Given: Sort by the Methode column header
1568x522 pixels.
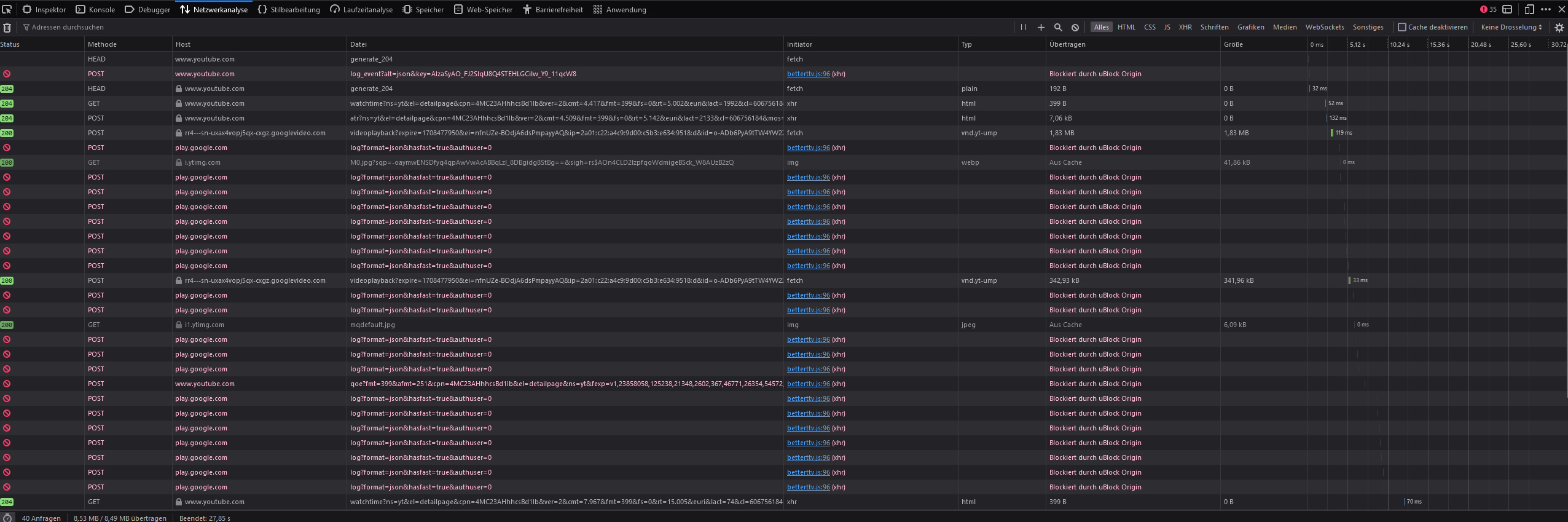Looking at the screenshot, I should 128,44.
